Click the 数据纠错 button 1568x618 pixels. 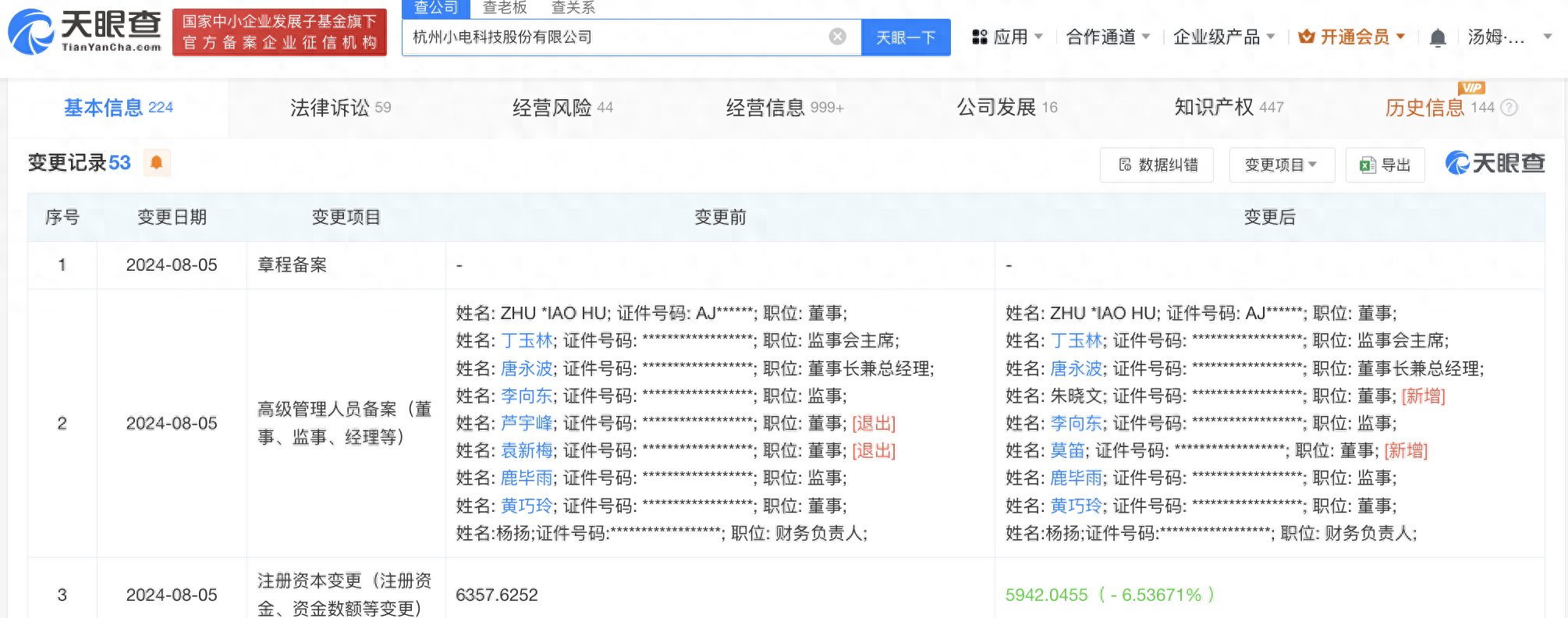click(x=1157, y=165)
